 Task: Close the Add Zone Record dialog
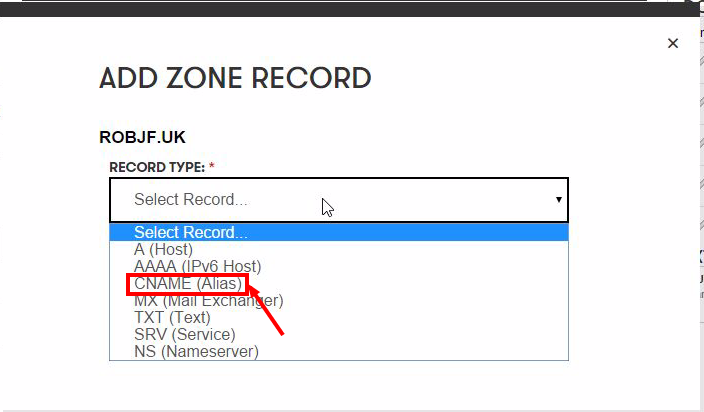coord(673,43)
